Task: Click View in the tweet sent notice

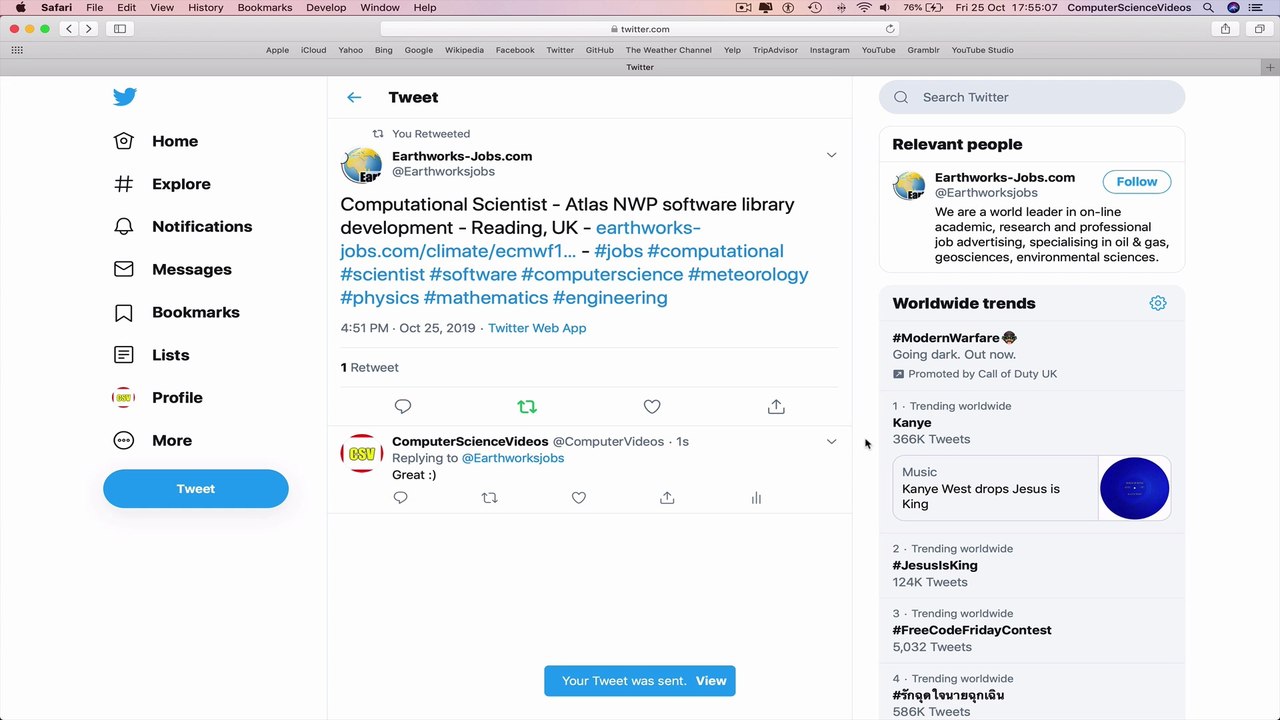Action: [711, 681]
